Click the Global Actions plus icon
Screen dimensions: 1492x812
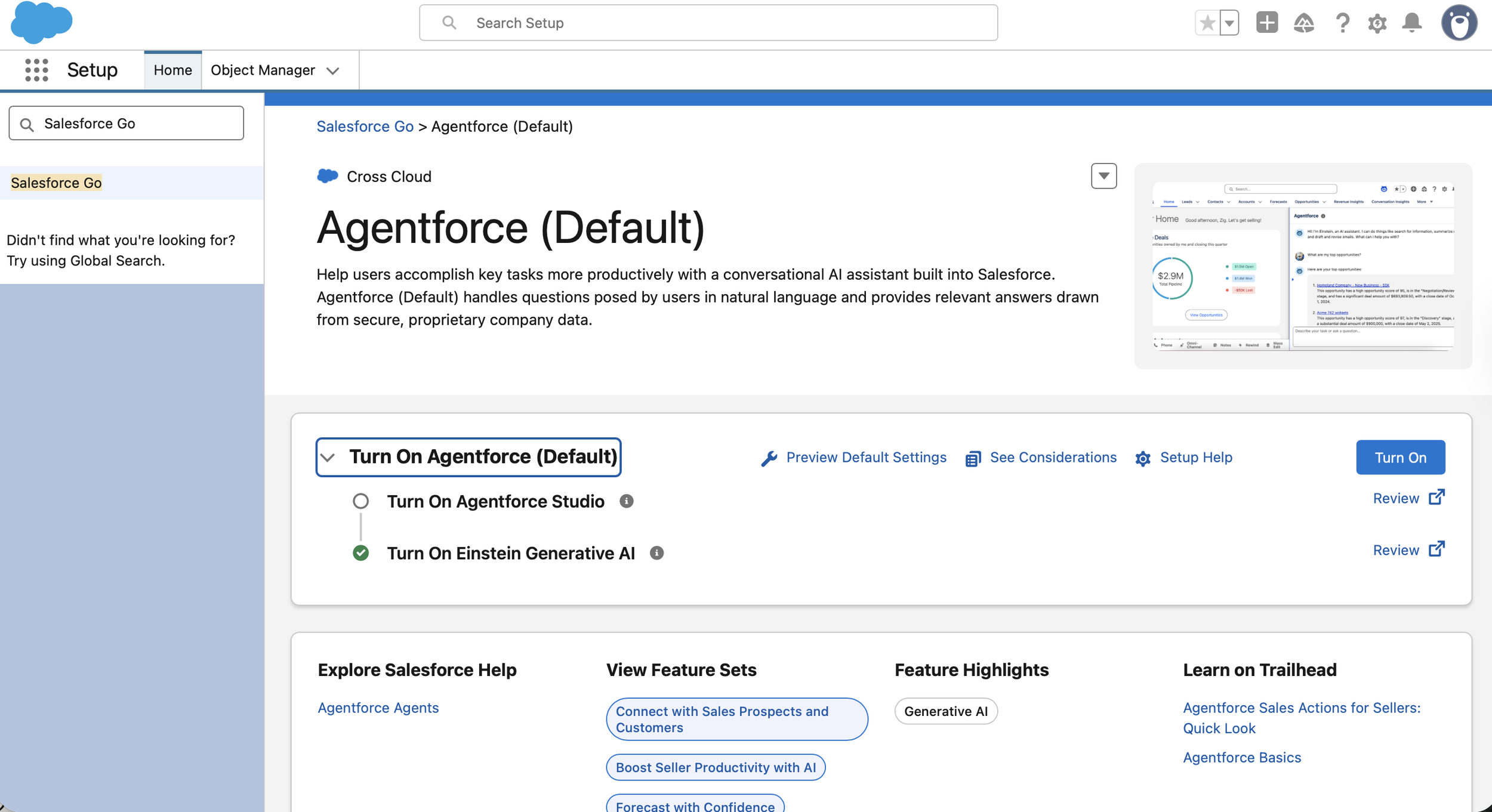click(x=1266, y=23)
